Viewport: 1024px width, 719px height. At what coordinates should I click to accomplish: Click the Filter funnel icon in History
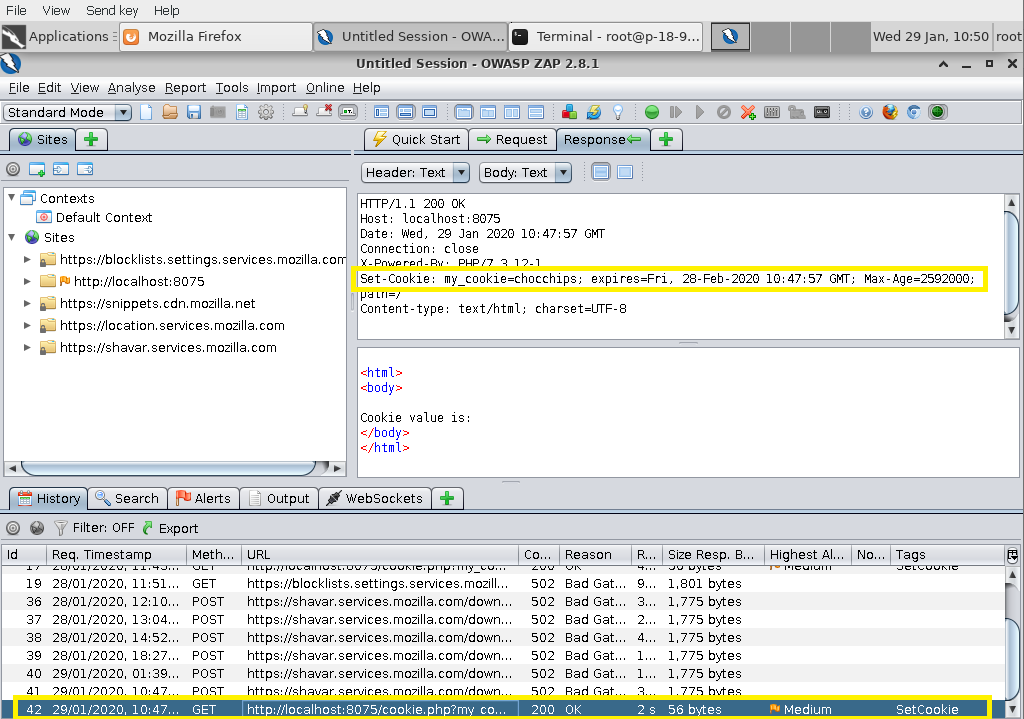pos(60,528)
